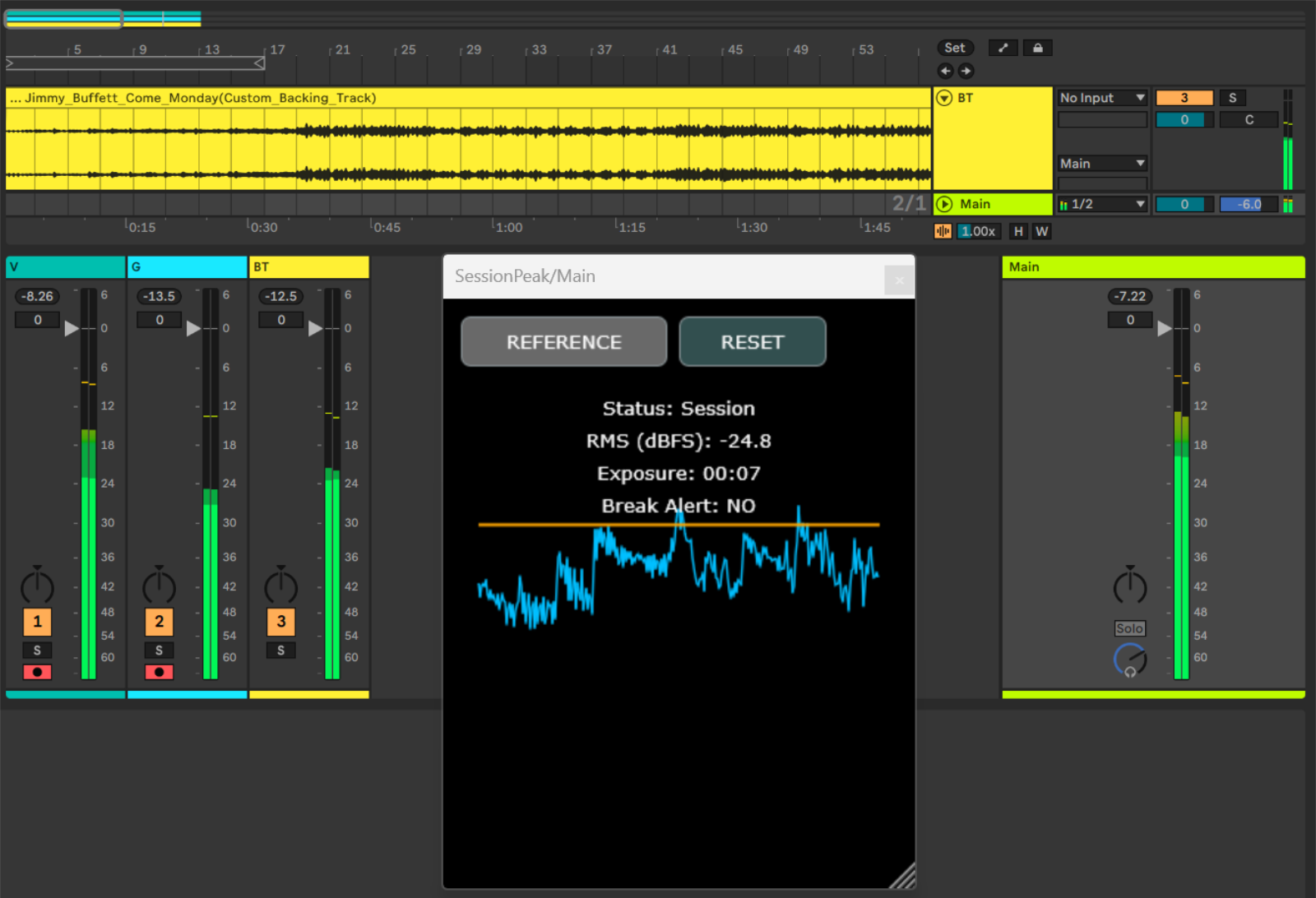This screenshot has width=1316, height=898.
Task: Deactivate track activator 1 on track V
Action: click(37, 622)
